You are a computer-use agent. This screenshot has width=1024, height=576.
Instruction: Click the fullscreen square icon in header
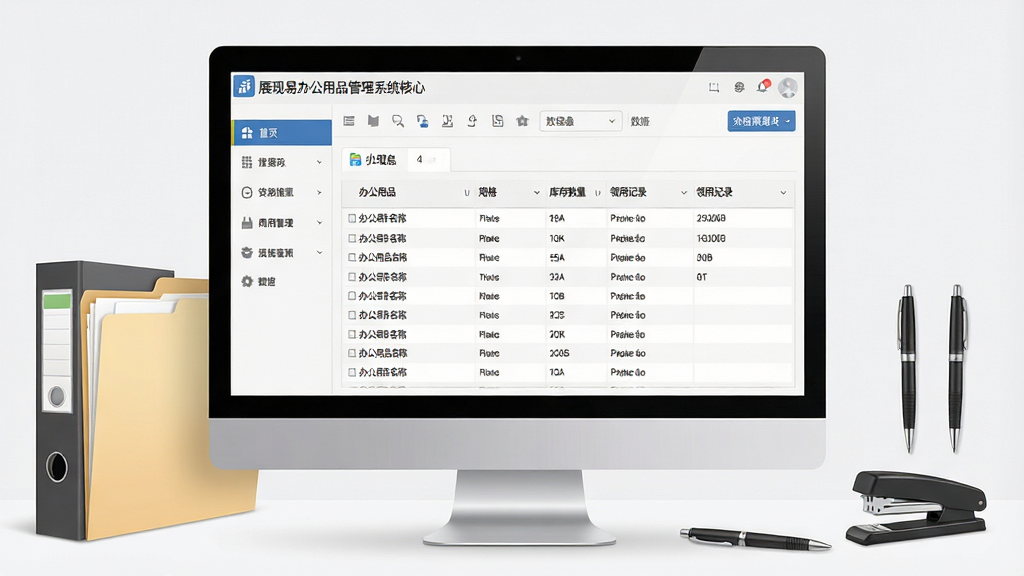point(714,87)
